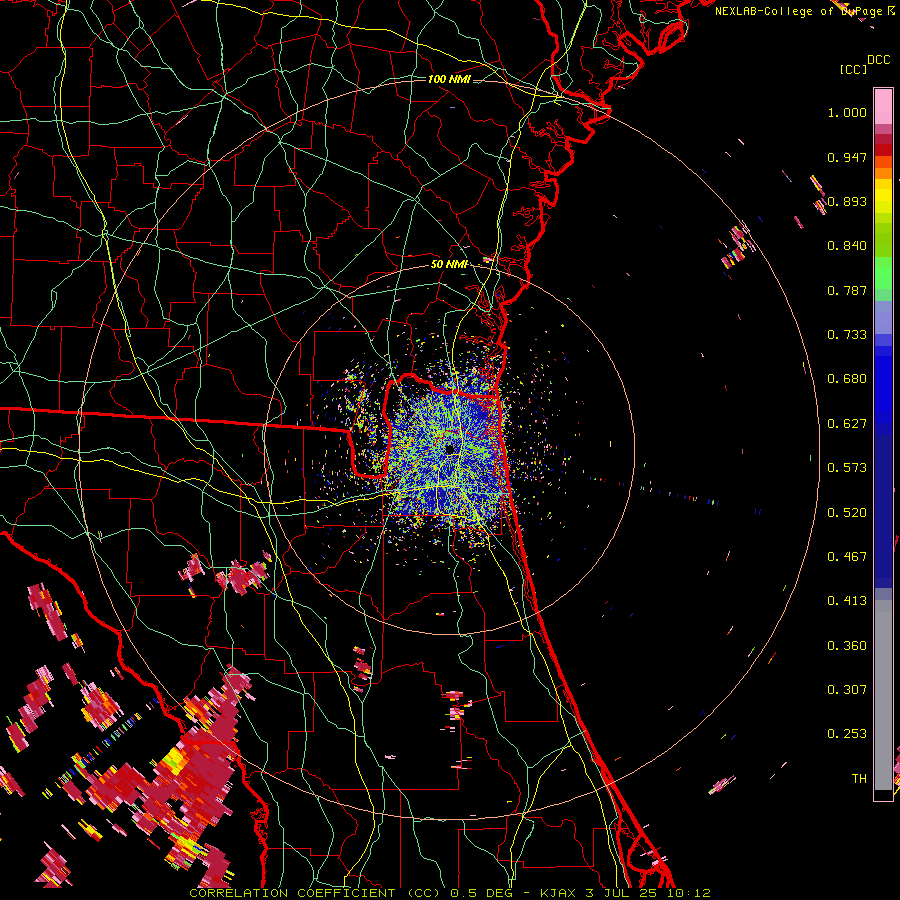Click the 0.733 legend value
The width and height of the screenshot is (900, 900).
[847, 335]
